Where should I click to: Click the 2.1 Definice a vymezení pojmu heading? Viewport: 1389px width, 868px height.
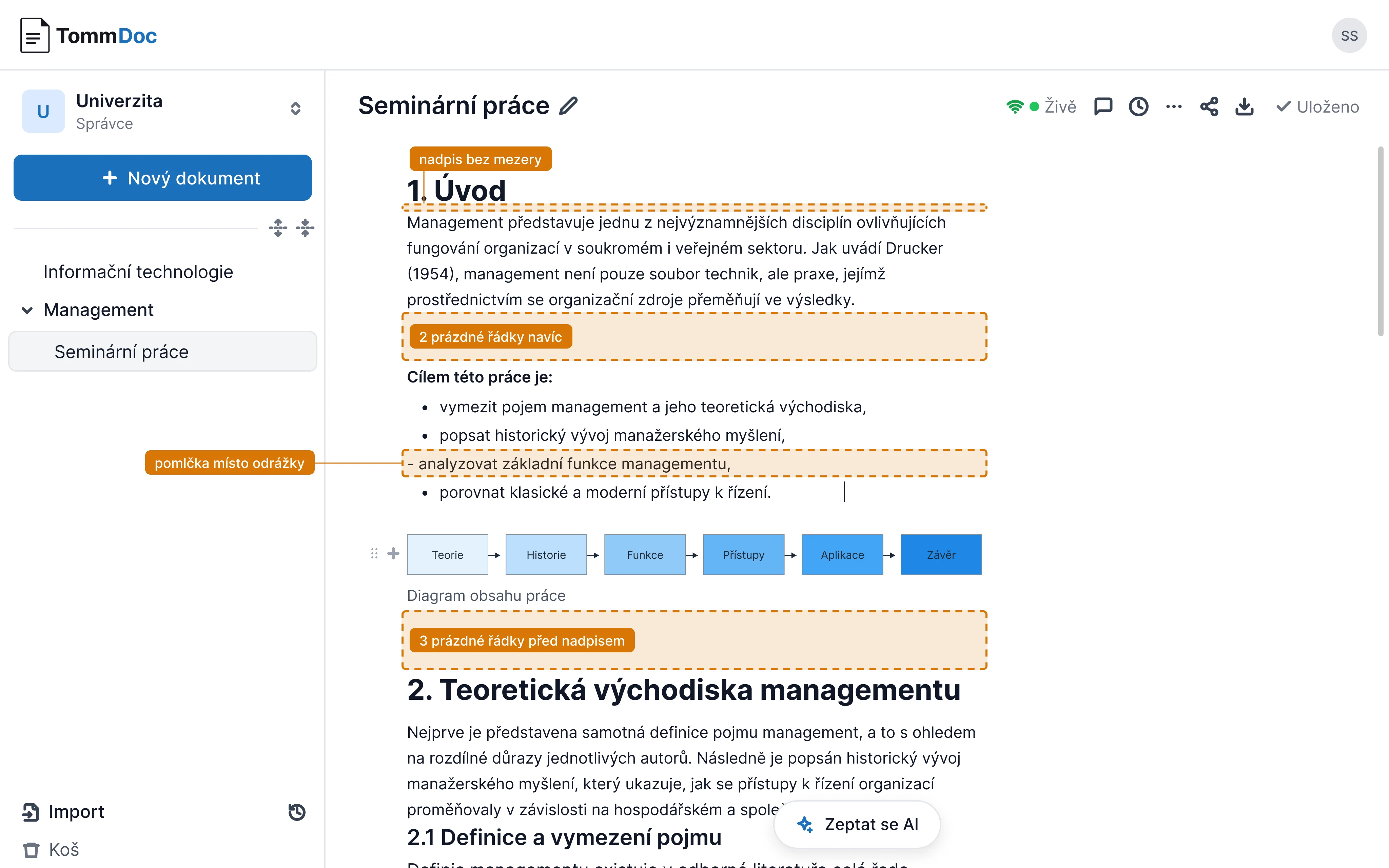click(564, 837)
